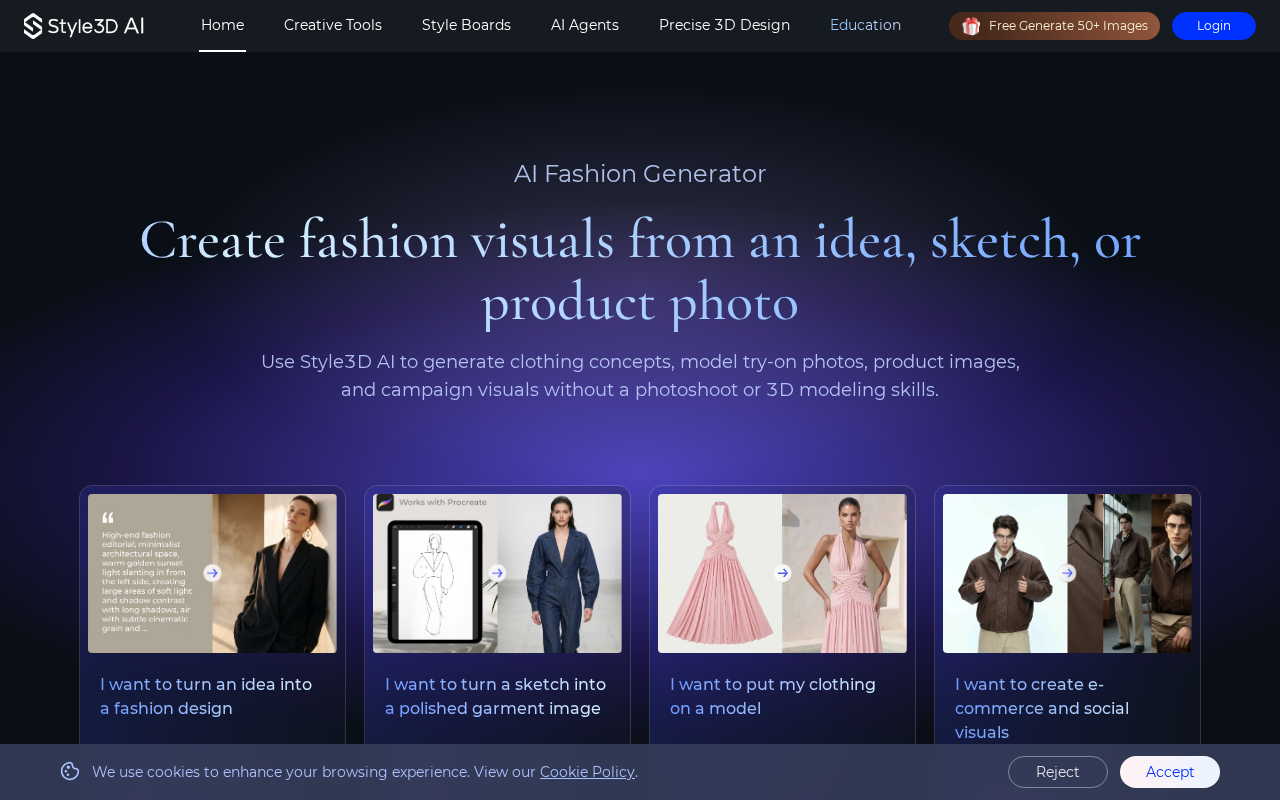This screenshot has height=800, width=1280.
Task: Click arrow icon on idea-to-design card image
Action: (212, 573)
